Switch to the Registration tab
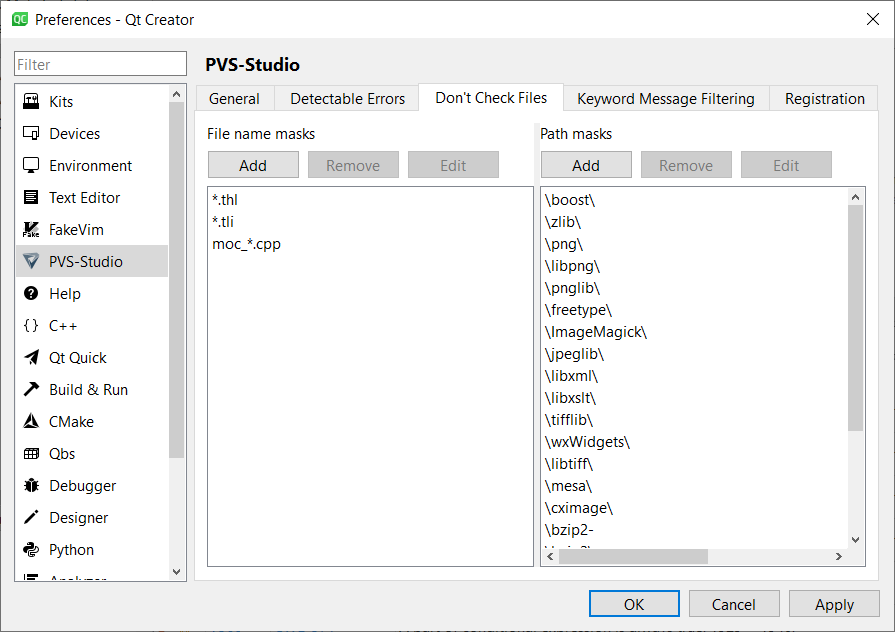 coord(823,98)
